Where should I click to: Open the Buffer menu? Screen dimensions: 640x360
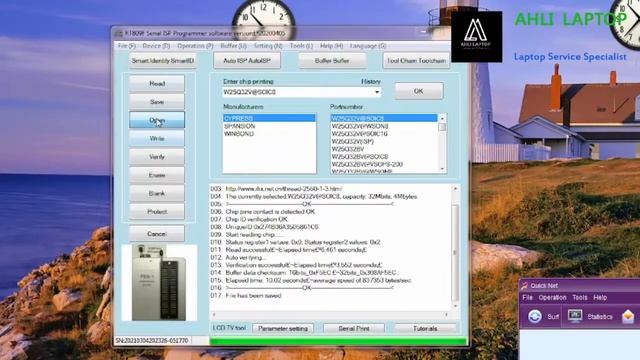[x=233, y=46]
